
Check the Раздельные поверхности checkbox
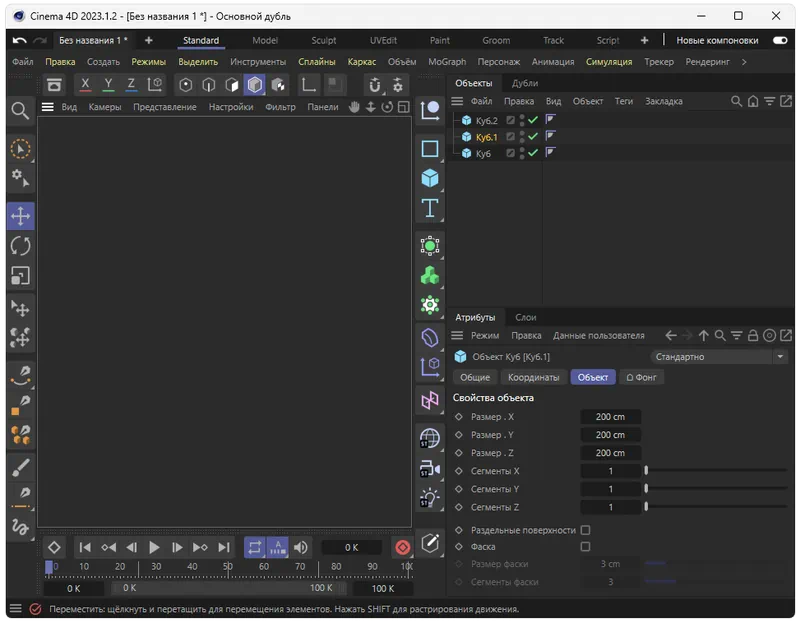[585, 530]
